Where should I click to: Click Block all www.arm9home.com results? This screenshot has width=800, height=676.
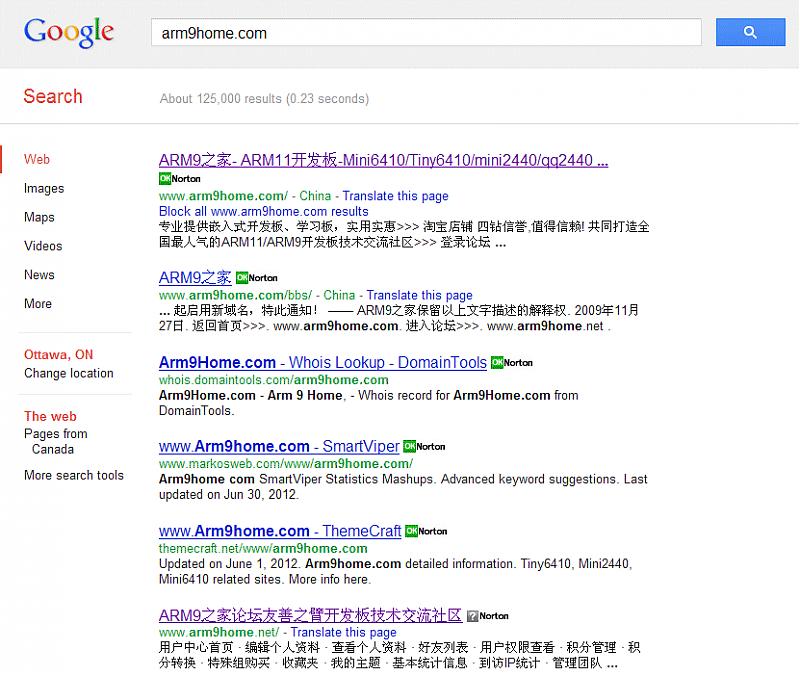tap(263, 211)
